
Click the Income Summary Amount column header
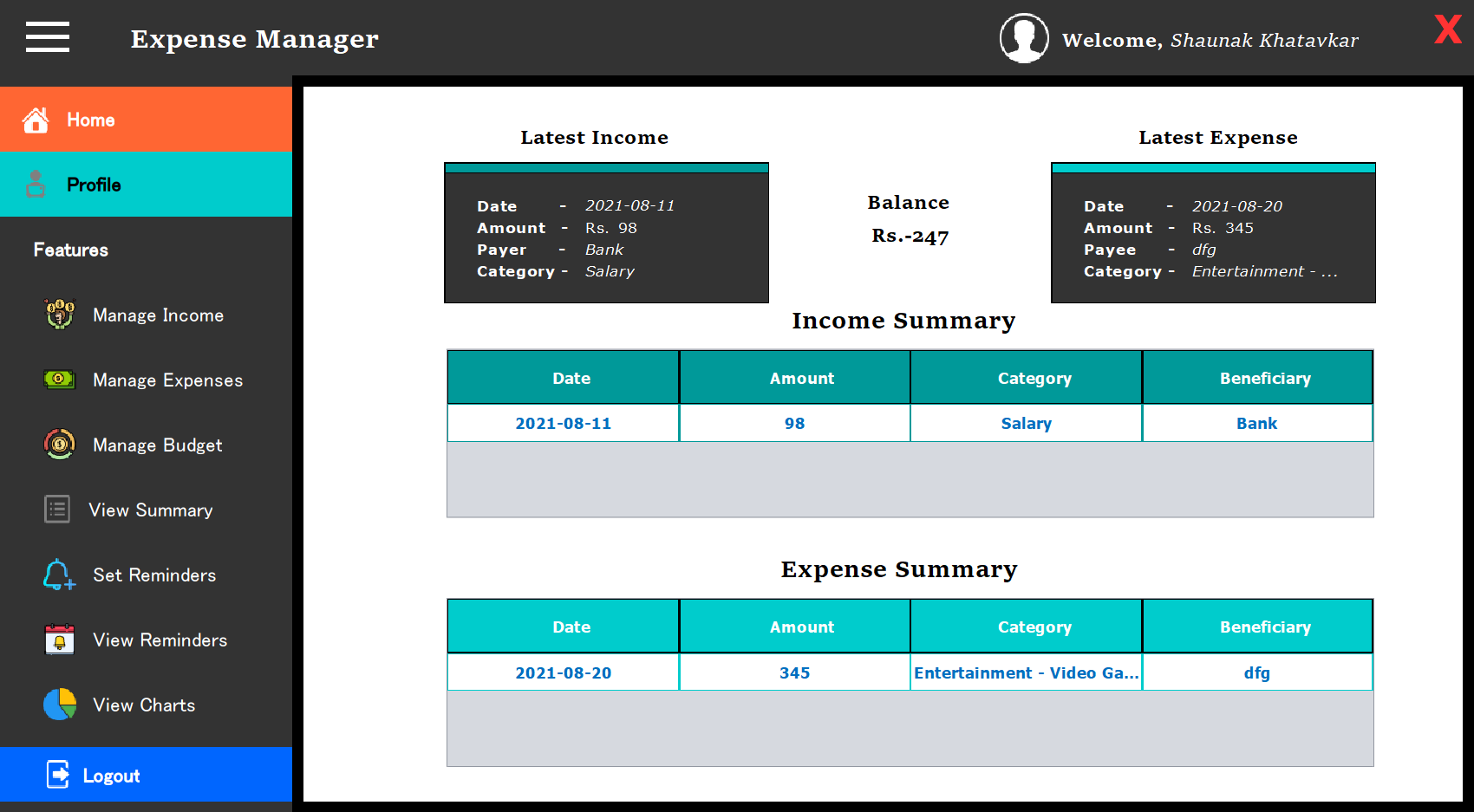802,377
